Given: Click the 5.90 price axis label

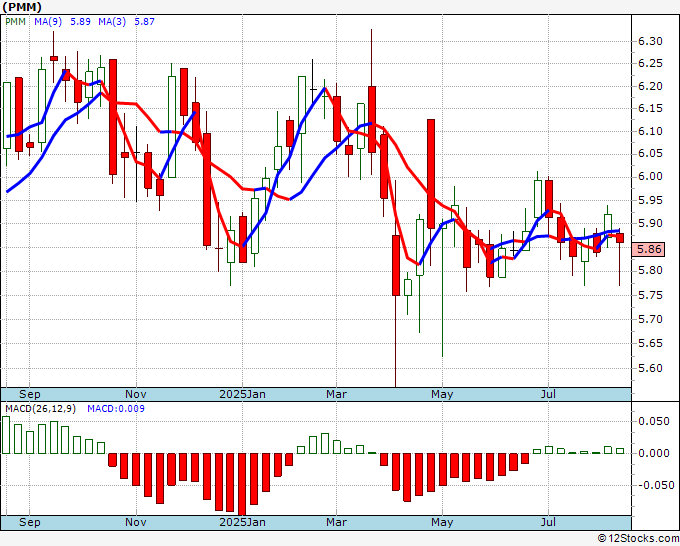Looking at the screenshot, I should [650, 223].
